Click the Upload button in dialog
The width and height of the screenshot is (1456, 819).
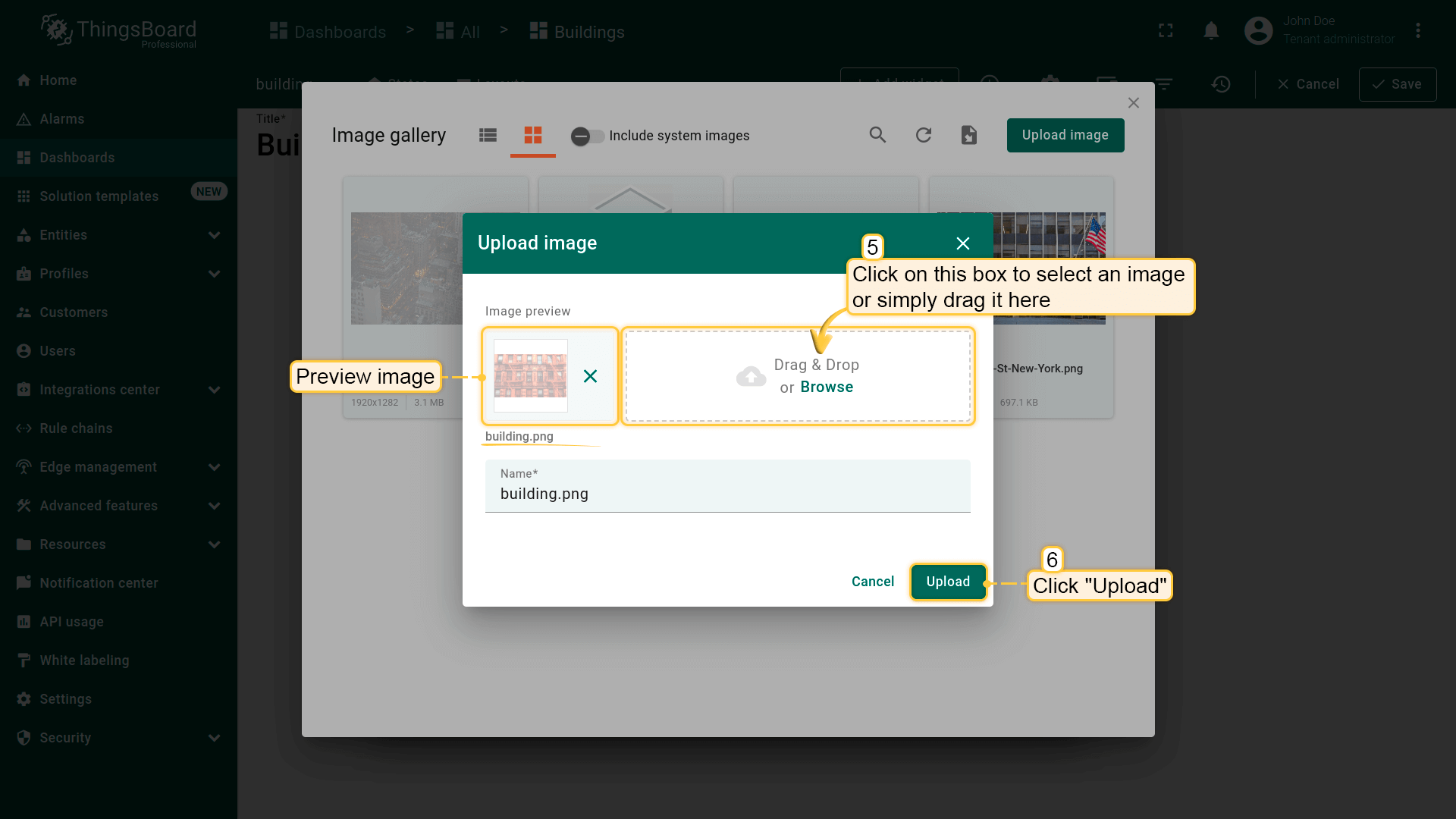tap(948, 582)
